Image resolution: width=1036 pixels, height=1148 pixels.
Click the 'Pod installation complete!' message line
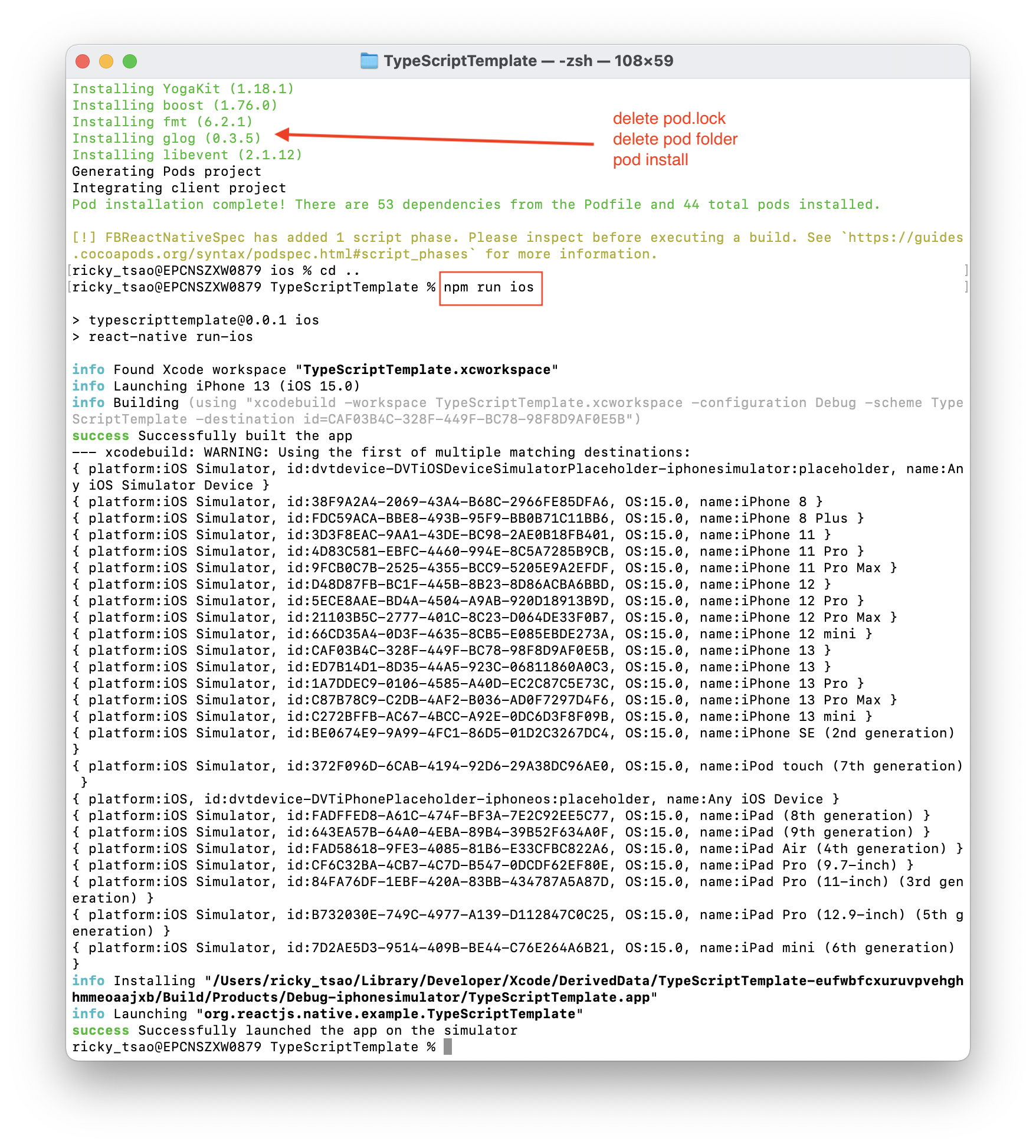click(476, 204)
